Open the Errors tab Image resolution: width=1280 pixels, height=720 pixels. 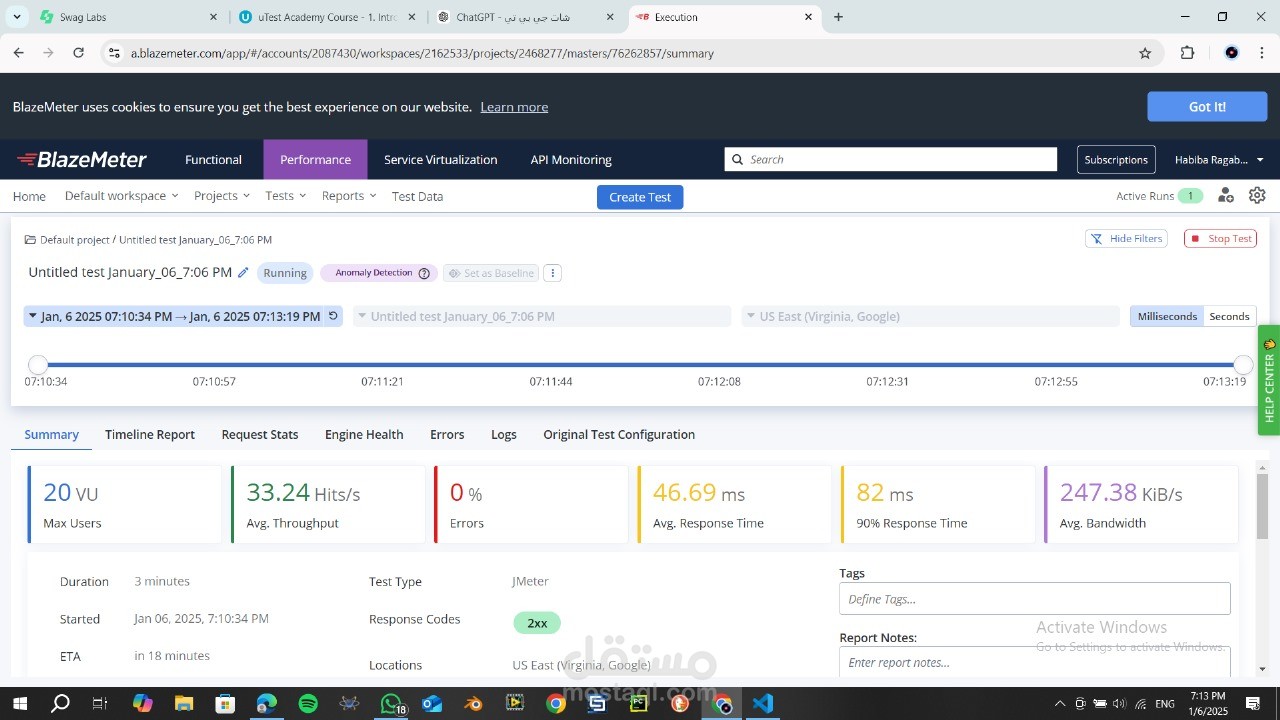(x=447, y=434)
